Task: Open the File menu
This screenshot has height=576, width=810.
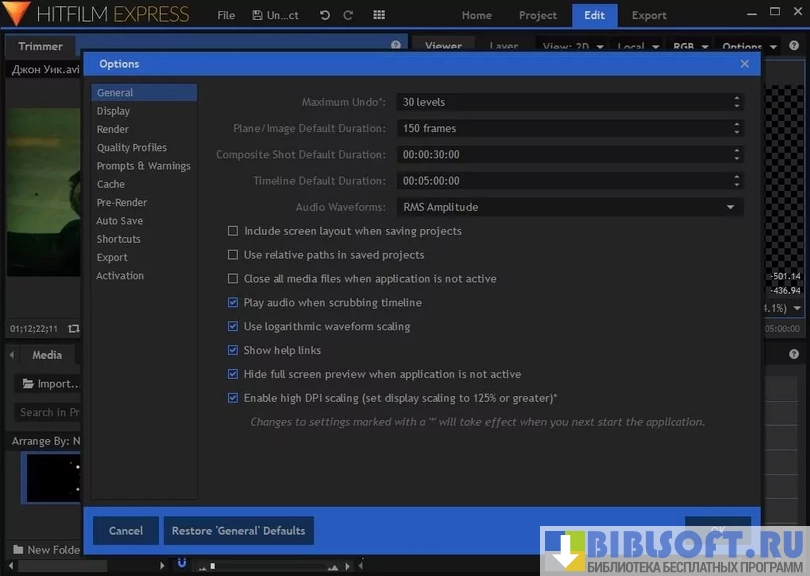Action: tap(226, 16)
